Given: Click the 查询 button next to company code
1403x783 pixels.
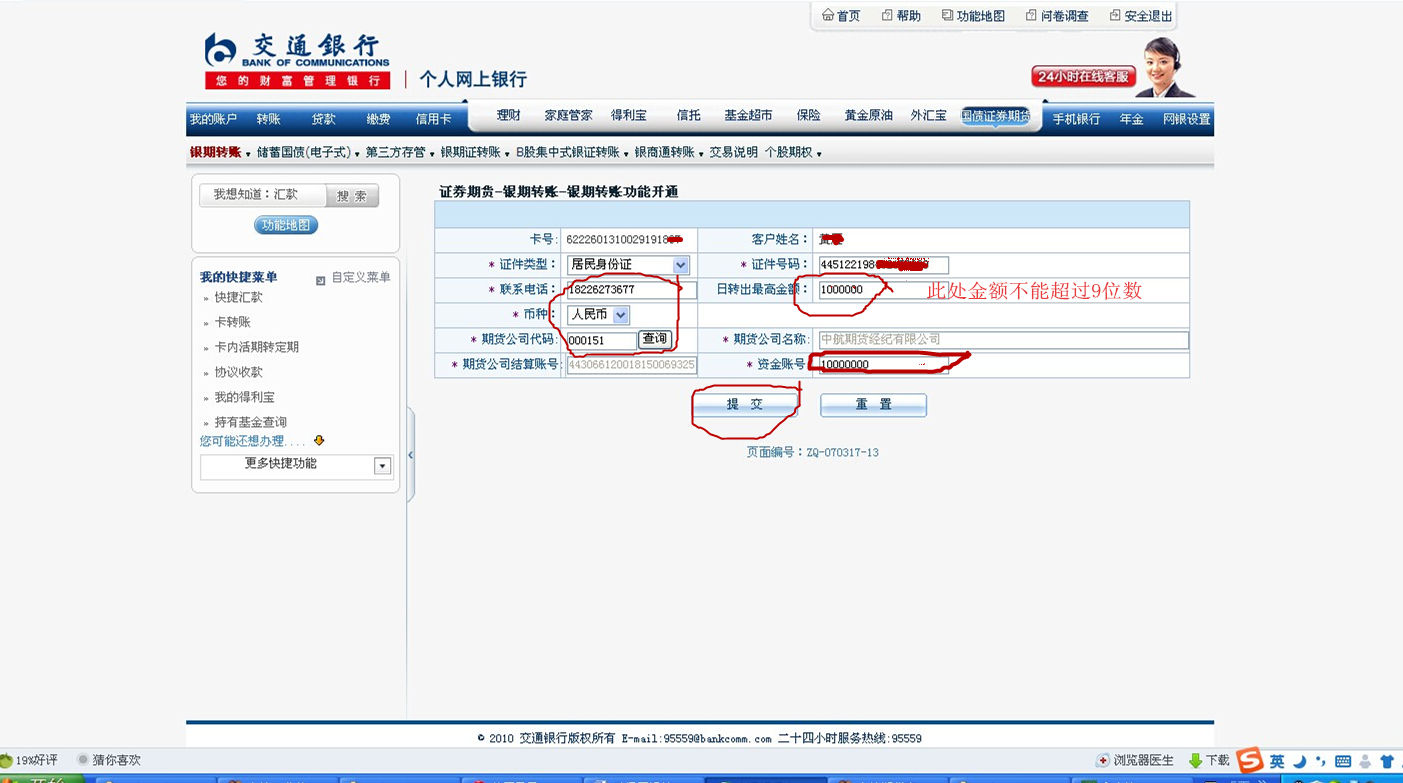Looking at the screenshot, I should (654, 340).
